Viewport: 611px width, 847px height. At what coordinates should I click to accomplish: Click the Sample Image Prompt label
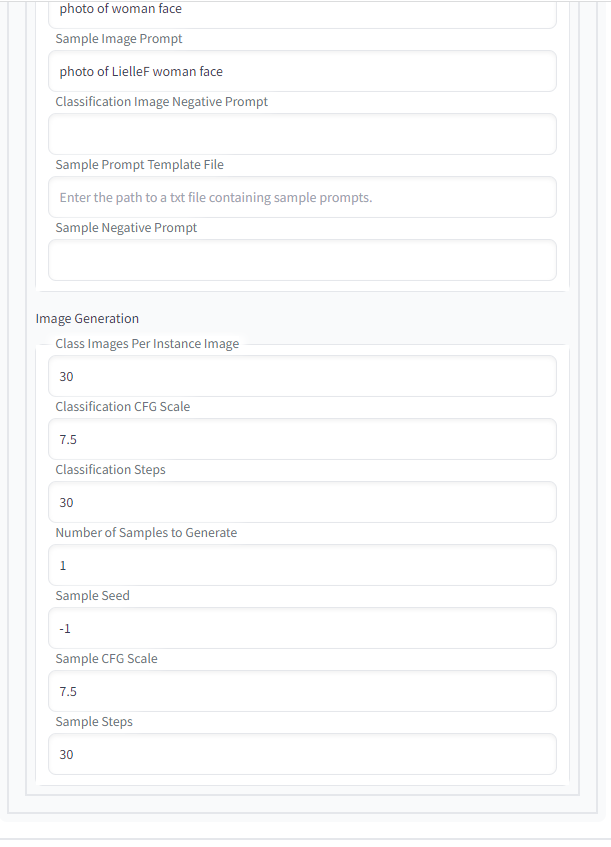(118, 38)
